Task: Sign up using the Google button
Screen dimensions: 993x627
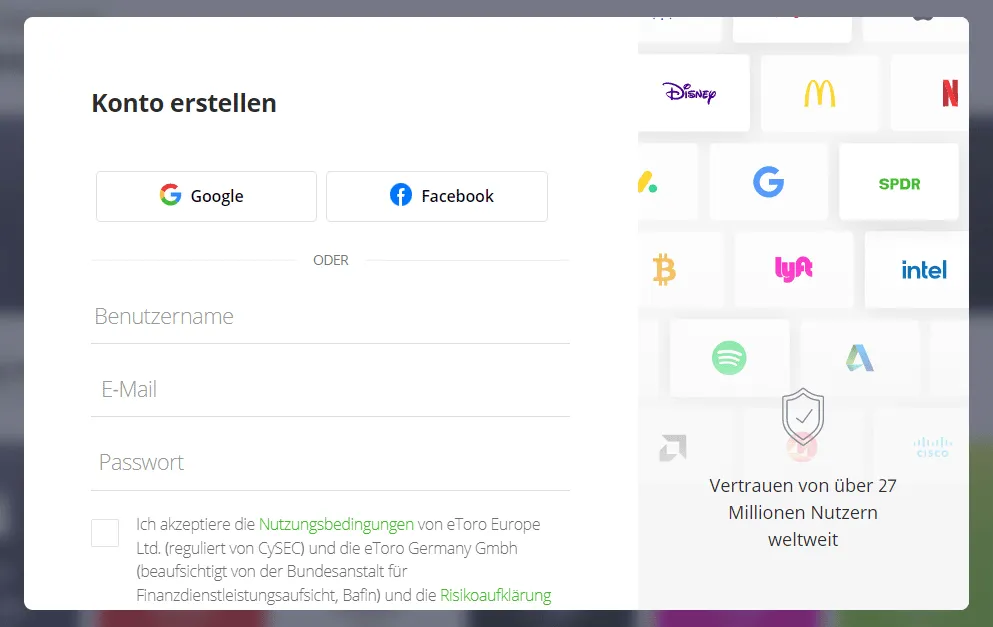Action: point(205,196)
